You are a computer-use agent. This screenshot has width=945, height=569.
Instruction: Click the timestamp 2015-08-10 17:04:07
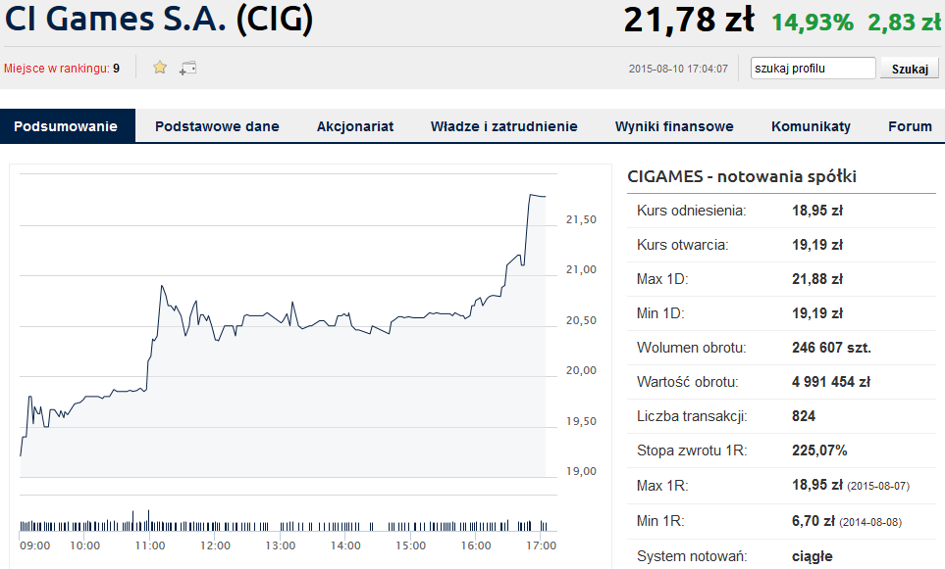pos(678,69)
